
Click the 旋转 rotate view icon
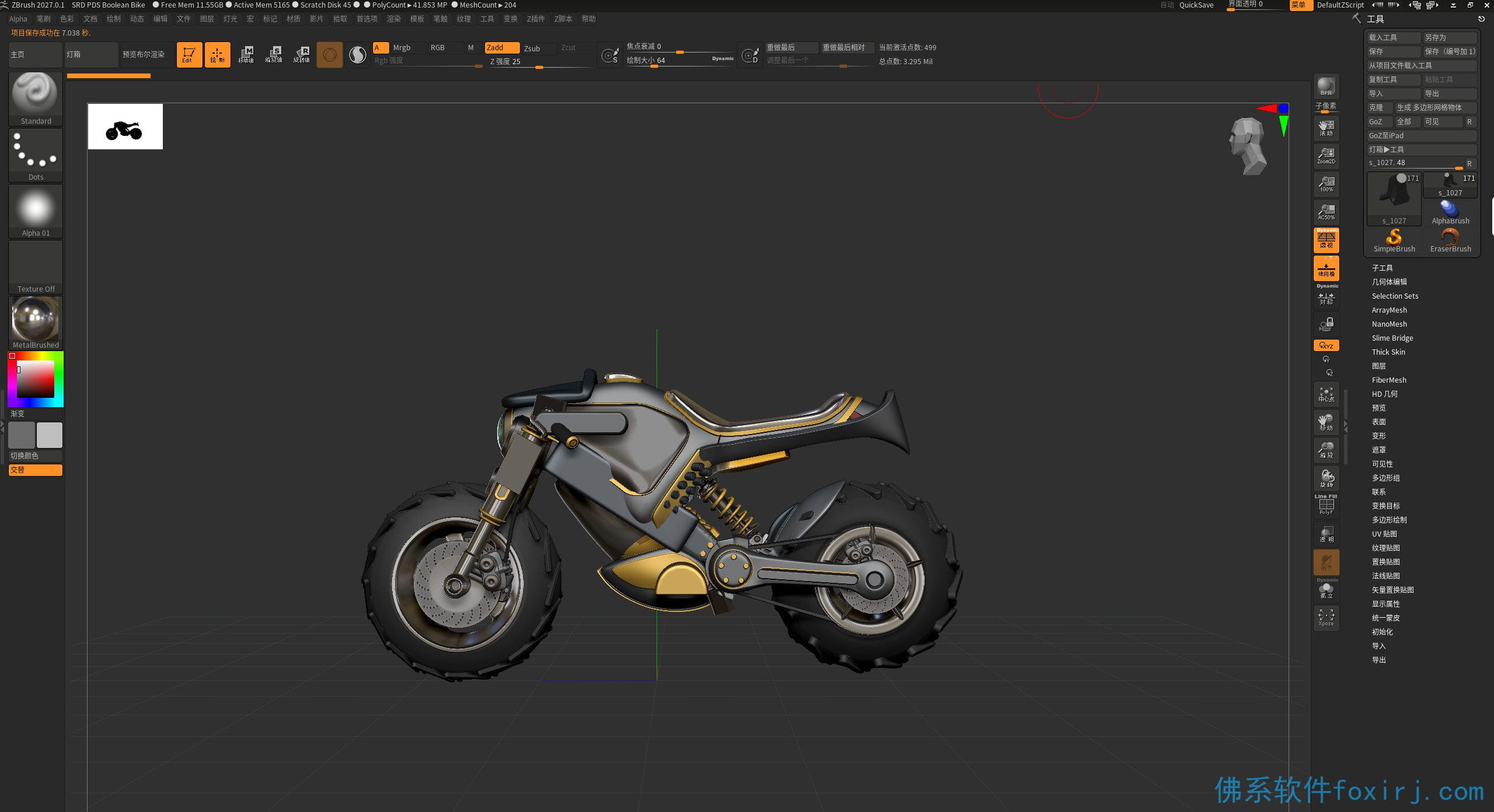(1326, 478)
